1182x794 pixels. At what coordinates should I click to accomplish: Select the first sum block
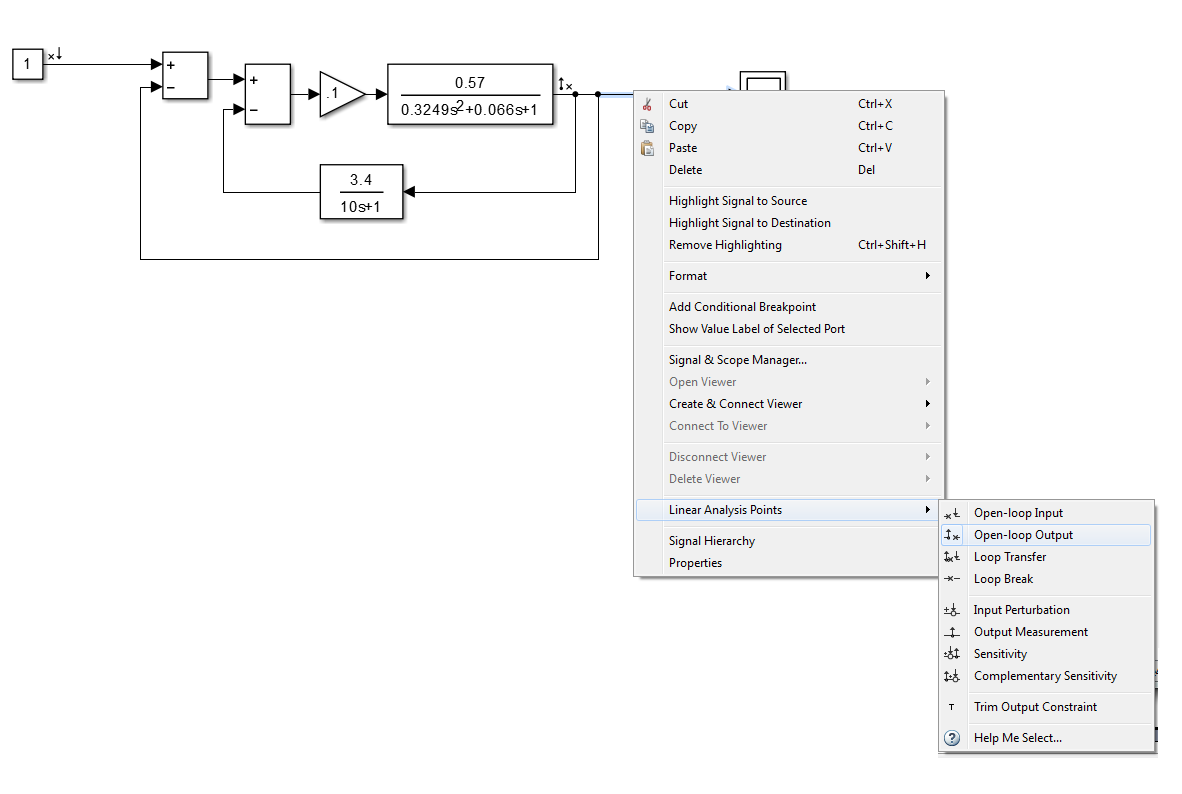[185, 75]
